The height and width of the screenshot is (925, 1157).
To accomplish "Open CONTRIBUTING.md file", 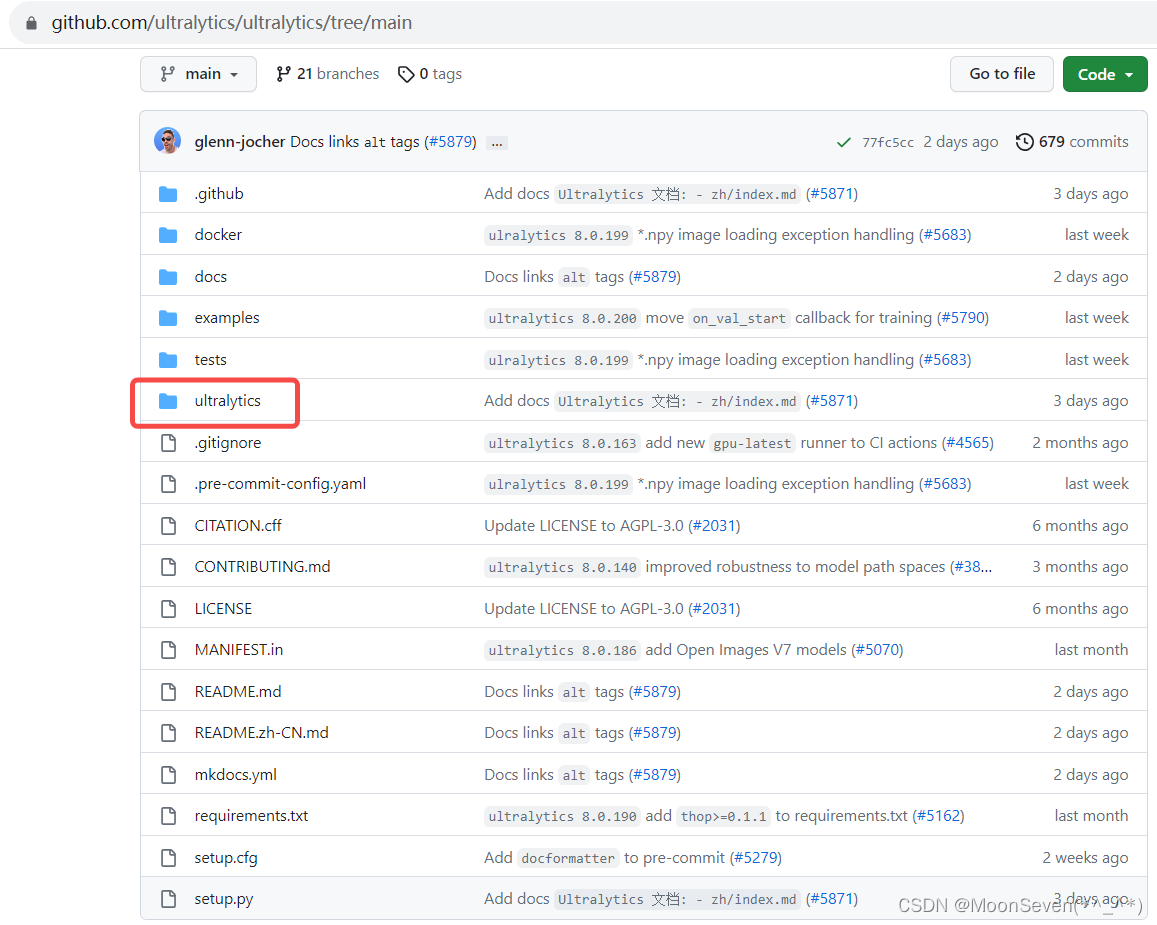I will click(x=262, y=567).
